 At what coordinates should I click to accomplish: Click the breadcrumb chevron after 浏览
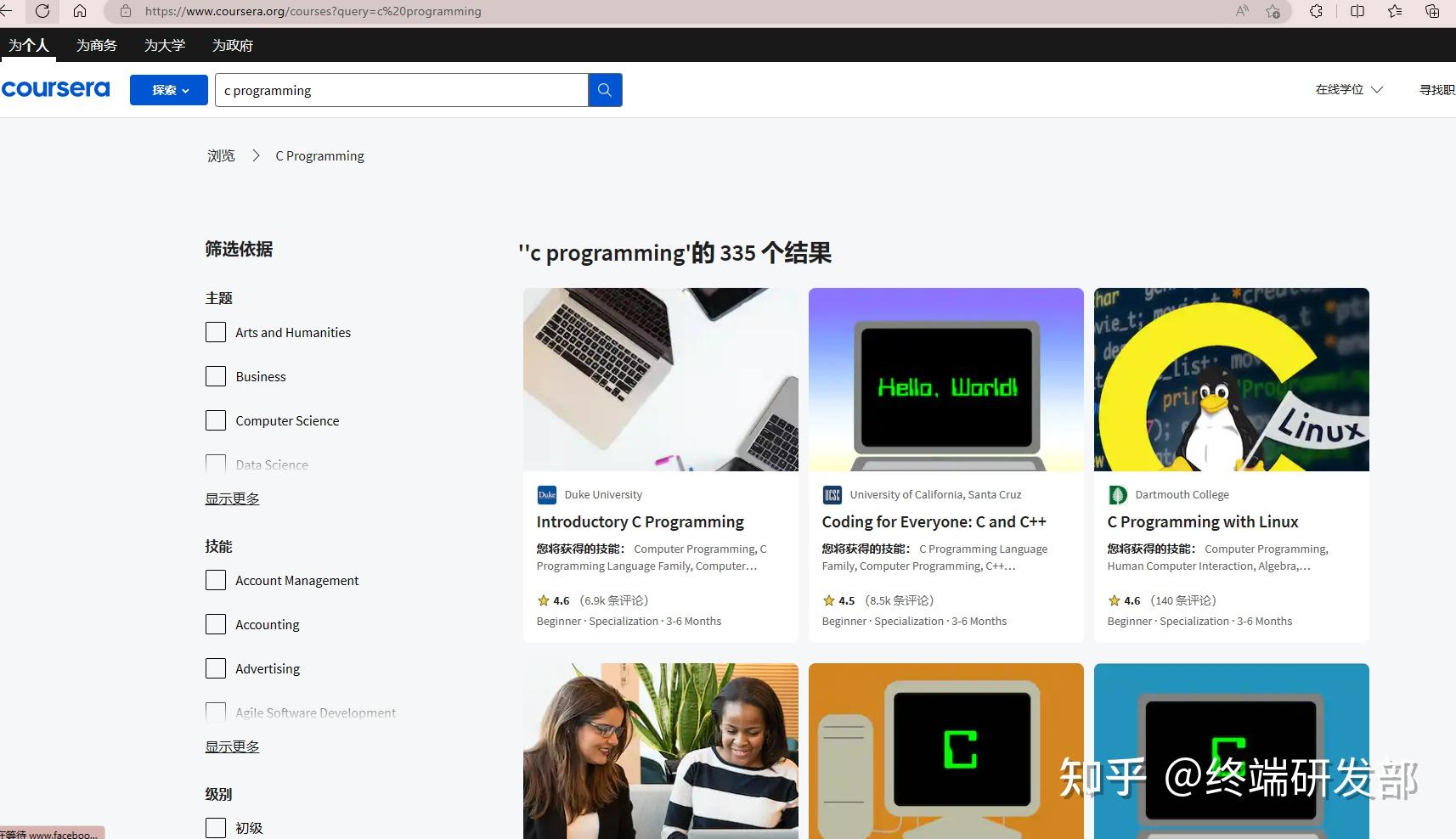(x=256, y=155)
